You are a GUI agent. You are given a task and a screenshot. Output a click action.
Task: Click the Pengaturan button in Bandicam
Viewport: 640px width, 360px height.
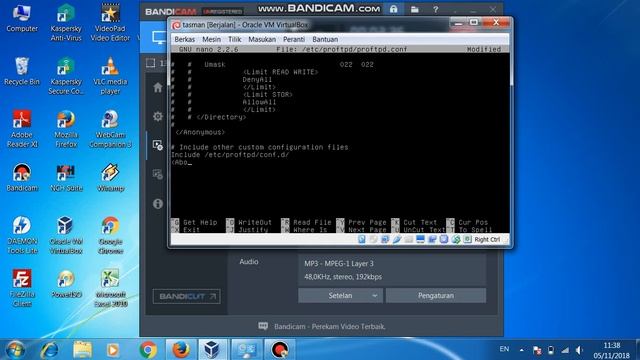point(436,296)
